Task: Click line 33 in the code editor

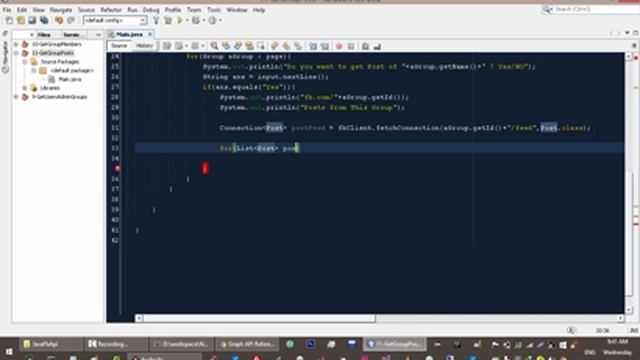Action: click(379, 148)
